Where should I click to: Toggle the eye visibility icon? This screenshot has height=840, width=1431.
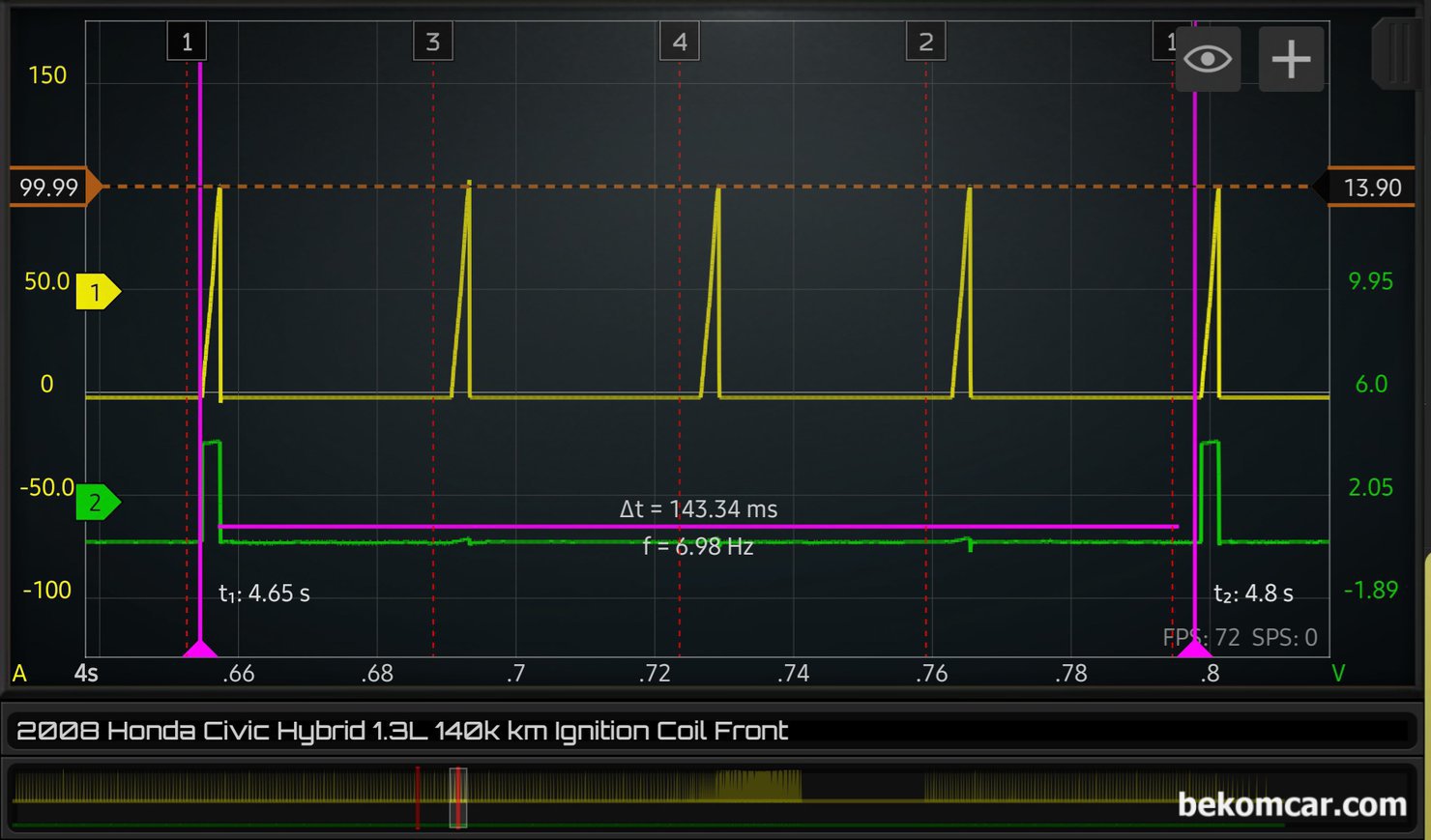pyautogui.click(x=1207, y=59)
